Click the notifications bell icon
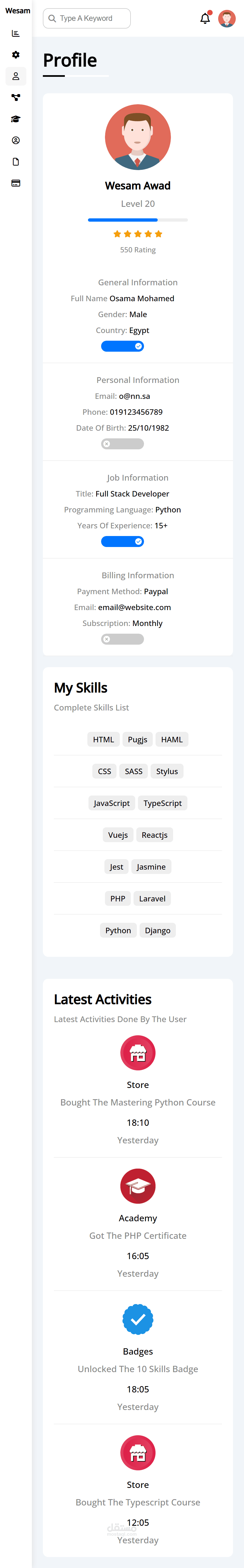This screenshot has width=244, height=1568. click(205, 19)
